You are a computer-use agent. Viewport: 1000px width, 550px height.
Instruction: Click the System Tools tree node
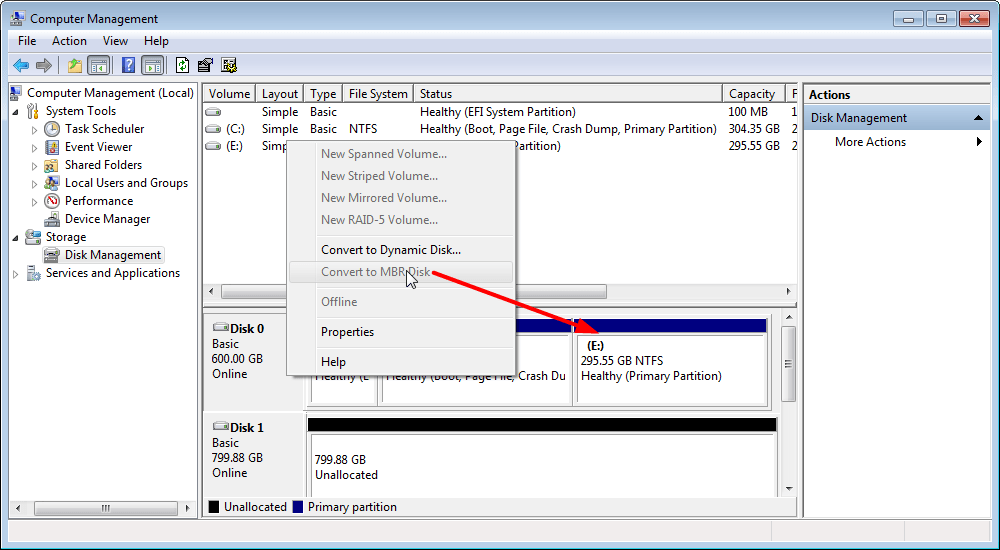(80, 111)
